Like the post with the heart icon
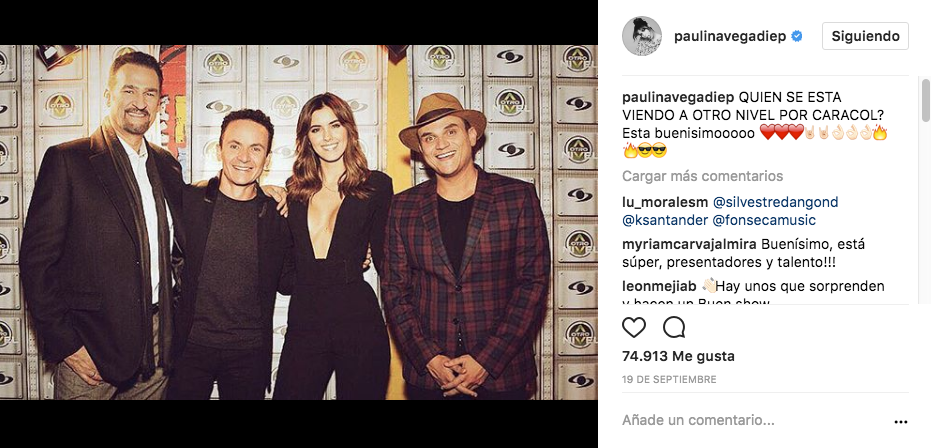The image size is (931, 448). pos(634,328)
